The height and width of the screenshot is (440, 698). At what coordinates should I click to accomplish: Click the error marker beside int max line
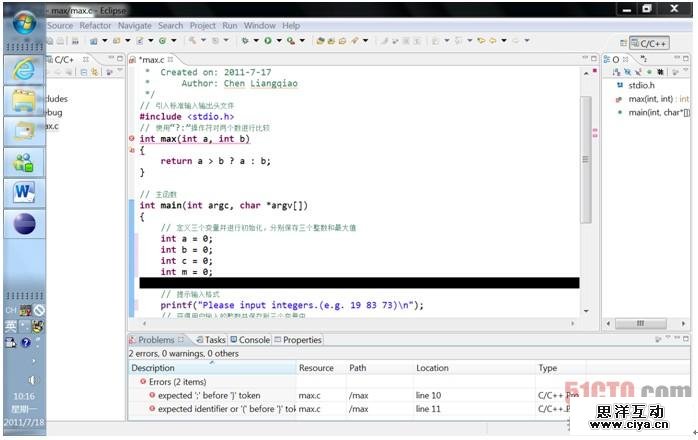coord(131,139)
